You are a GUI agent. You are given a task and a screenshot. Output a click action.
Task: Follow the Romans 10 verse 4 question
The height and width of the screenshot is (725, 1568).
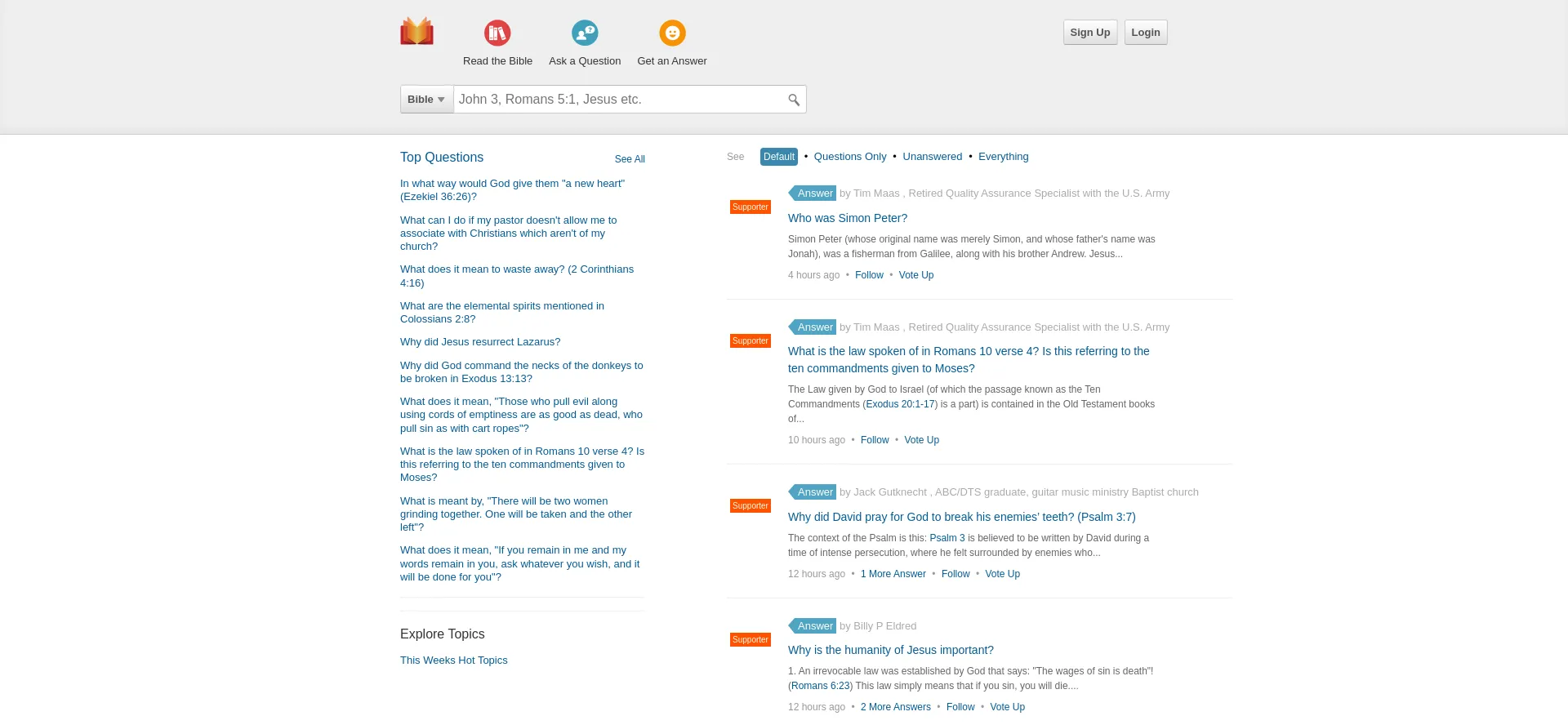[875, 440]
